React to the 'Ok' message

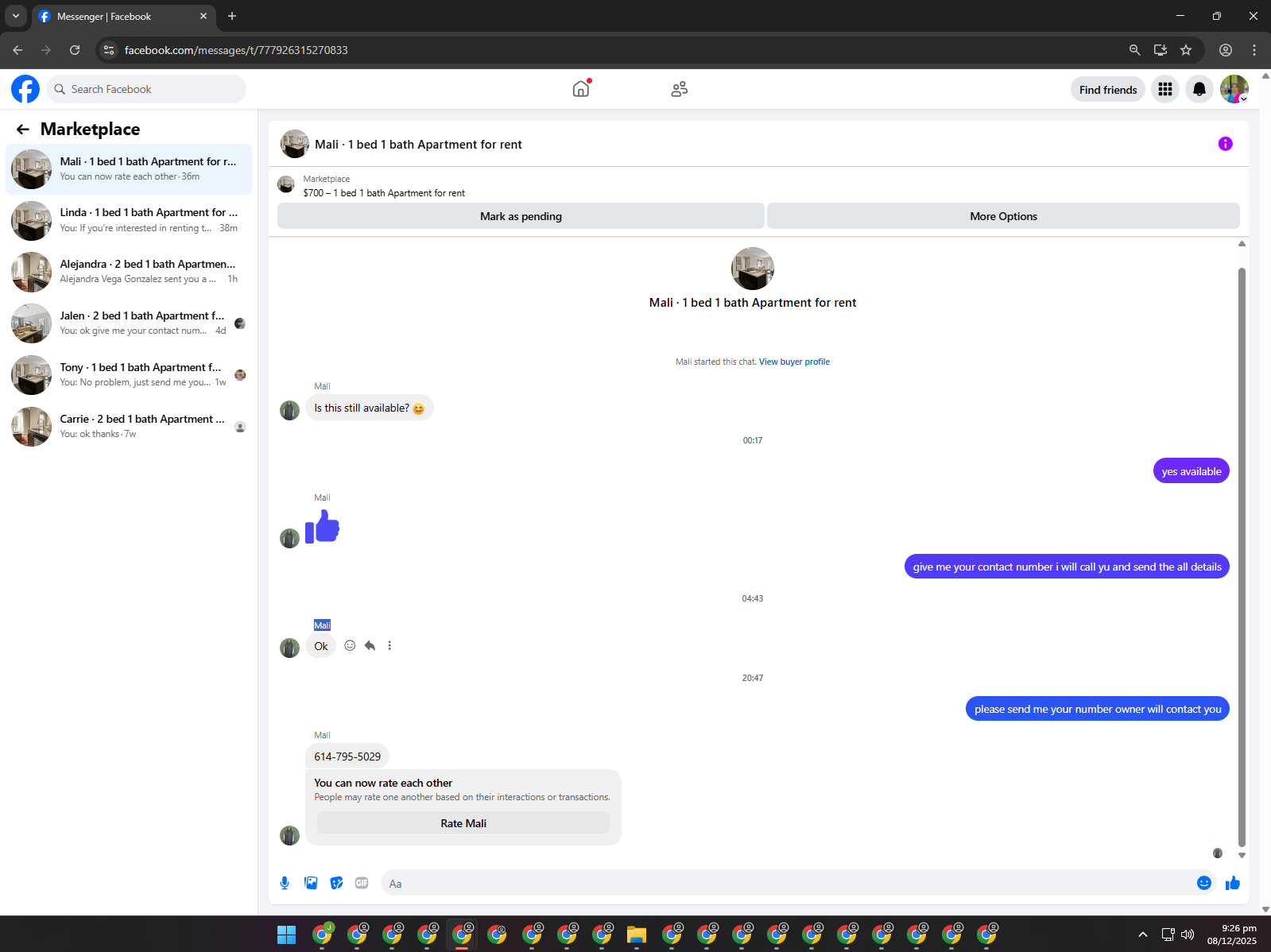click(x=350, y=645)
